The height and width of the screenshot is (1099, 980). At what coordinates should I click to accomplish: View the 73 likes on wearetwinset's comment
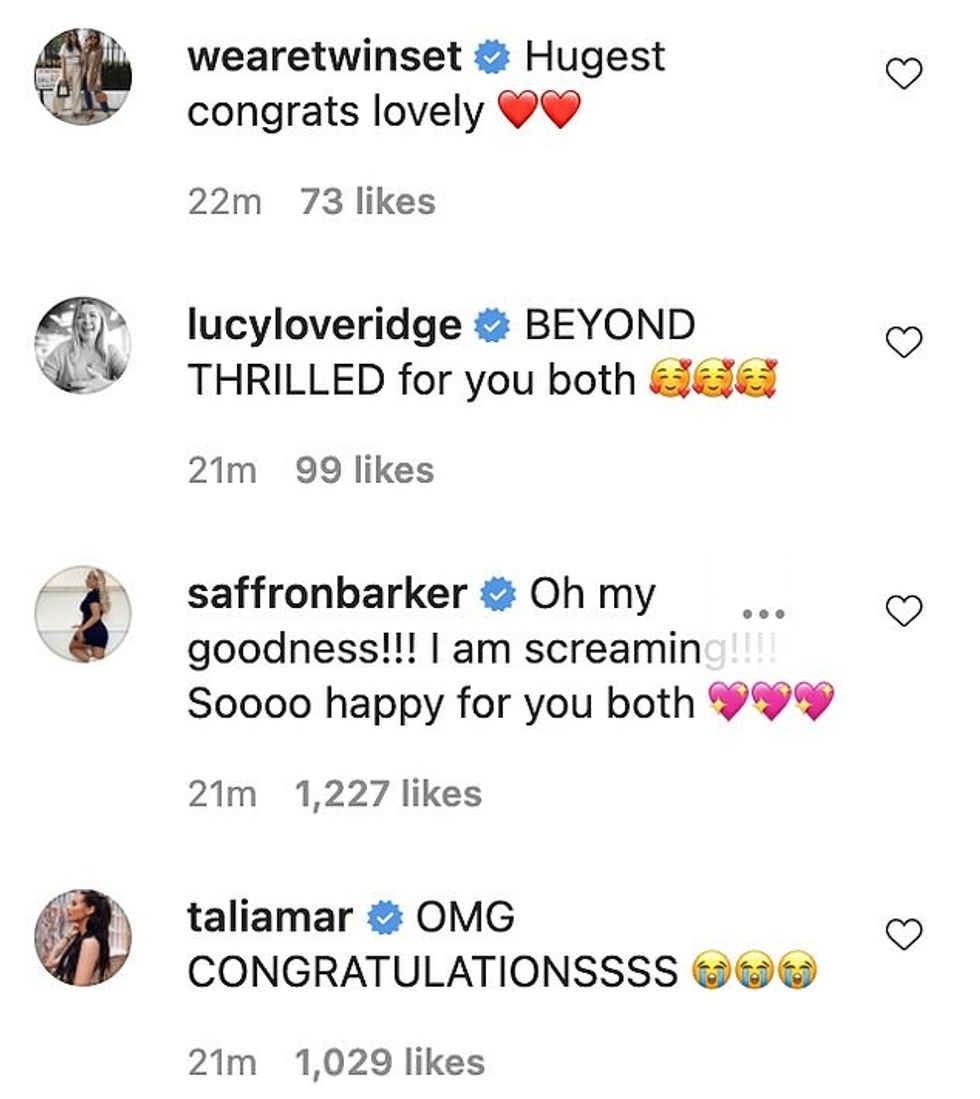coord(367,201)
